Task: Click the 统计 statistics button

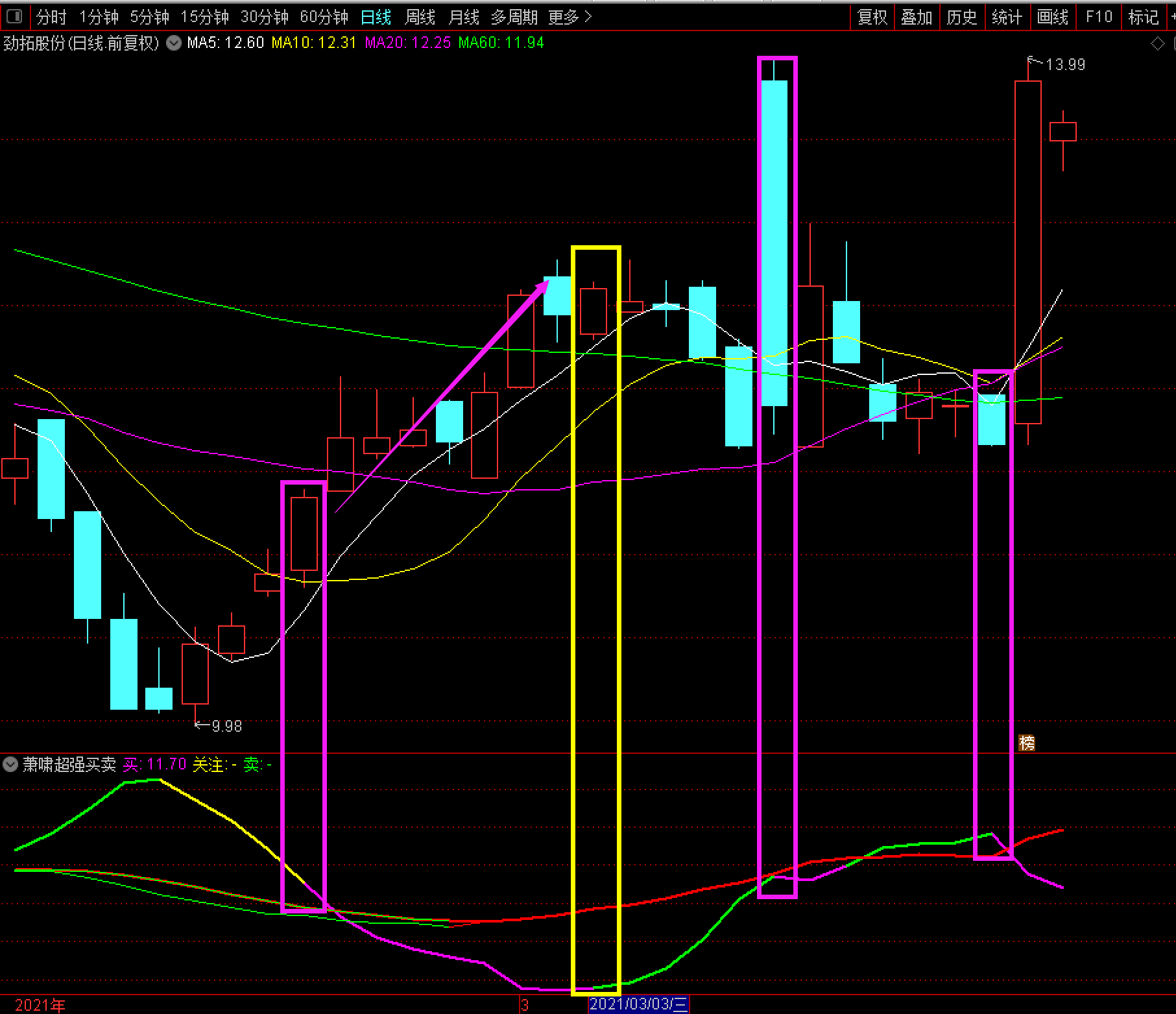Action: pyautogui.click(x=1007, y=17)
